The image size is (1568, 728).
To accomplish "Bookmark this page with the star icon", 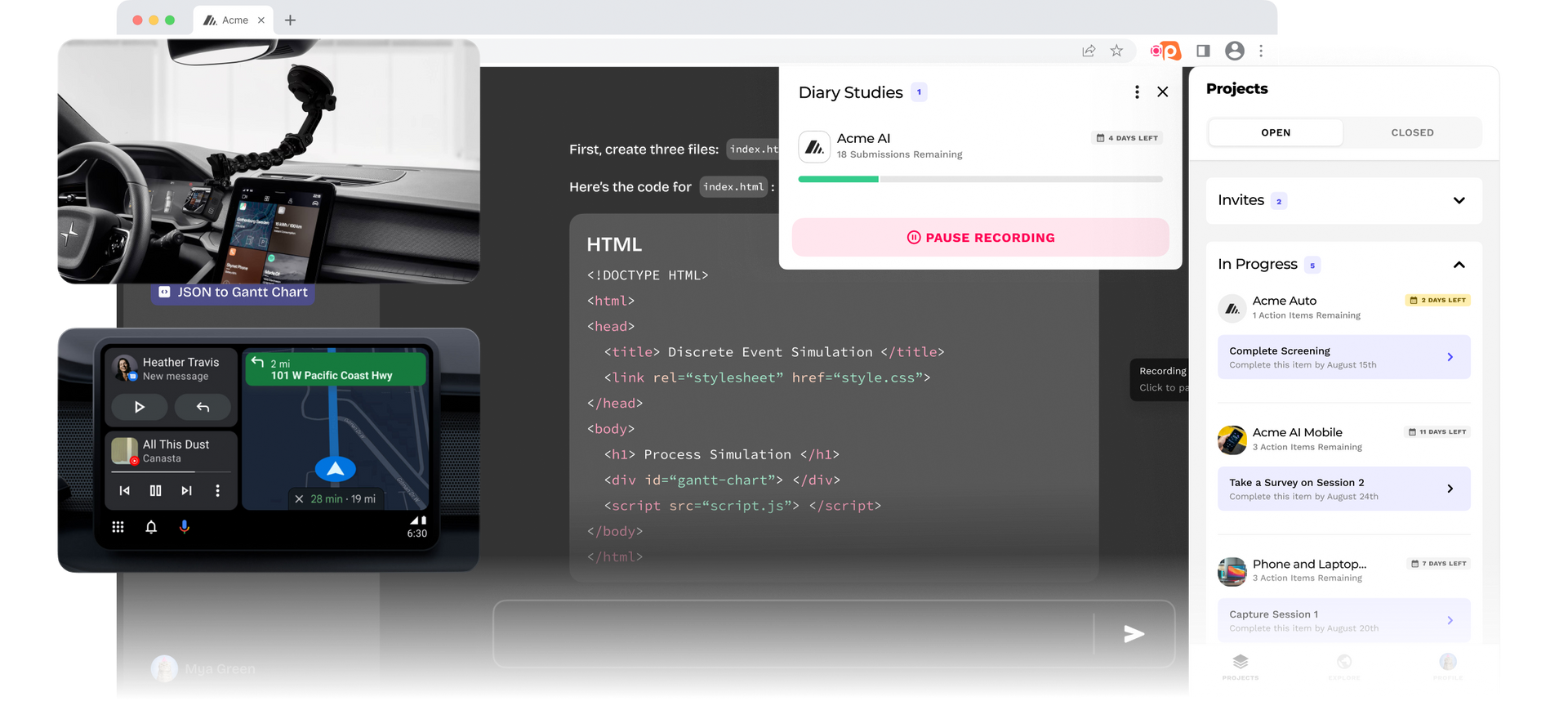I will (x=1116, y=51).
